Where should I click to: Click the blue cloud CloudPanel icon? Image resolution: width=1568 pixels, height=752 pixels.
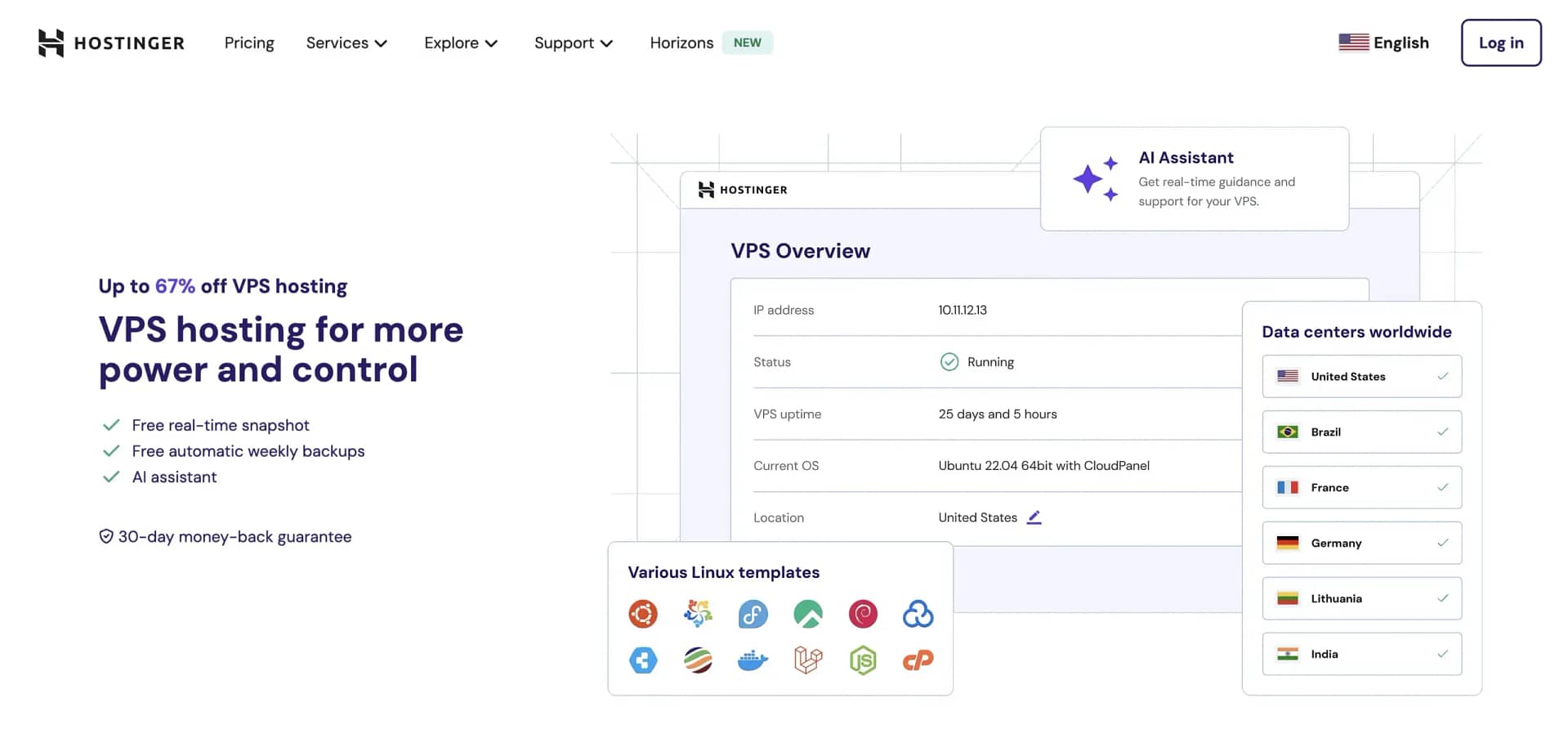918,614
